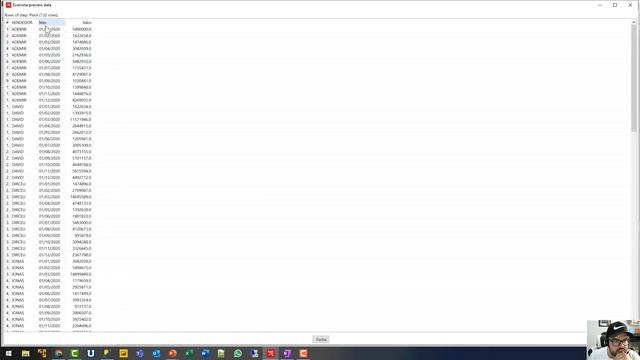Switch to the active red Pentaho taskbar icon
The height and width of the screenshot is (360, 640).
(271, 353)
